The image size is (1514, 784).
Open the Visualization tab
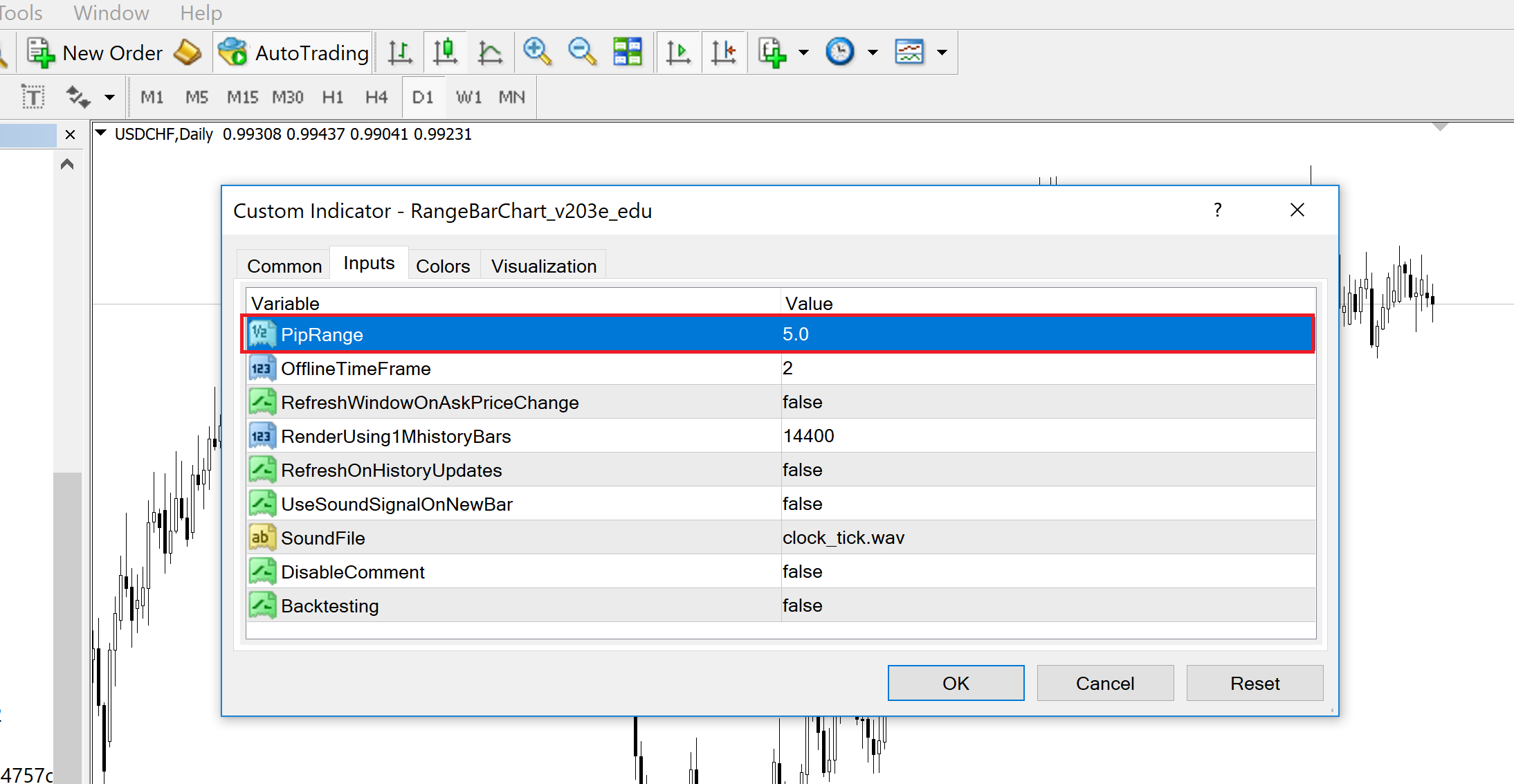544,266
